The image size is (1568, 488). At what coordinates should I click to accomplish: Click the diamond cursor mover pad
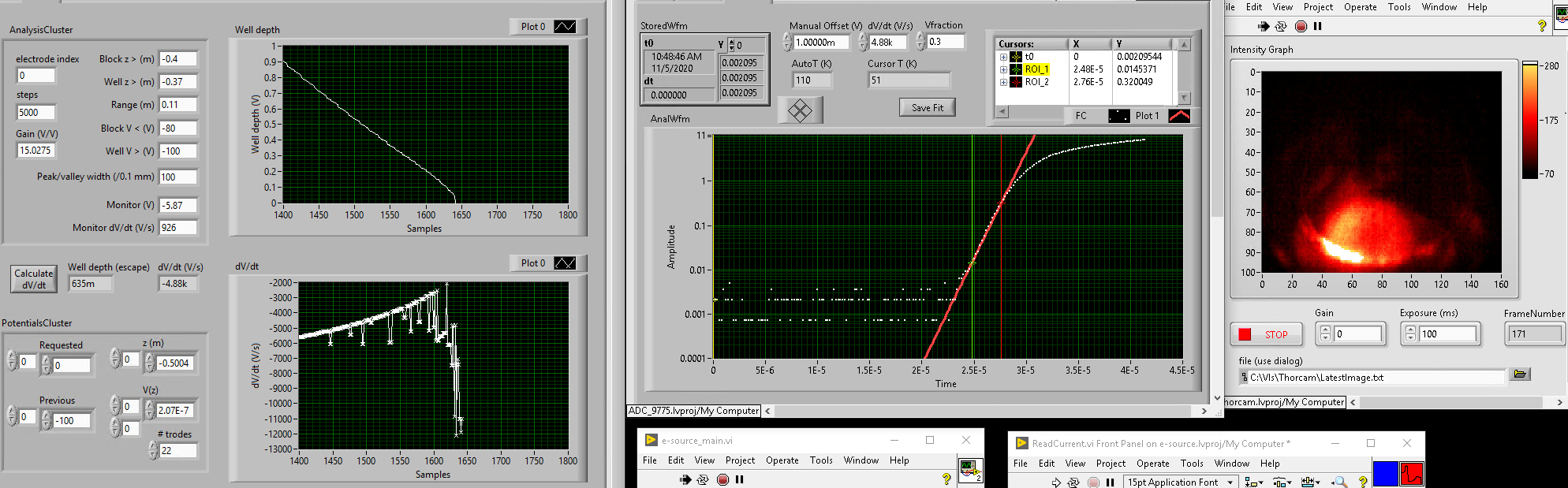pyautogui.click(x=800, y=110)
